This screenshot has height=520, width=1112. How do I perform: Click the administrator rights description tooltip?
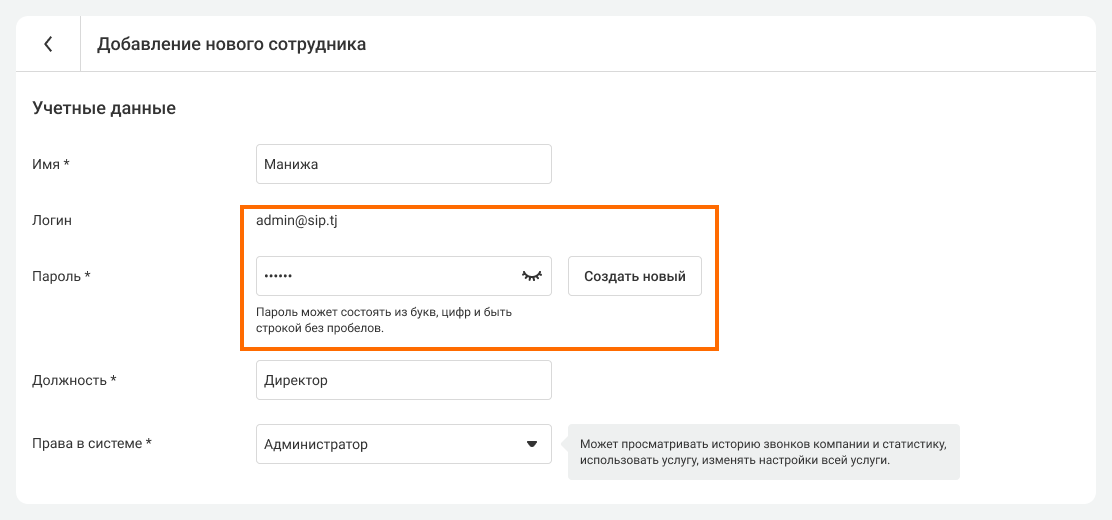763,451
